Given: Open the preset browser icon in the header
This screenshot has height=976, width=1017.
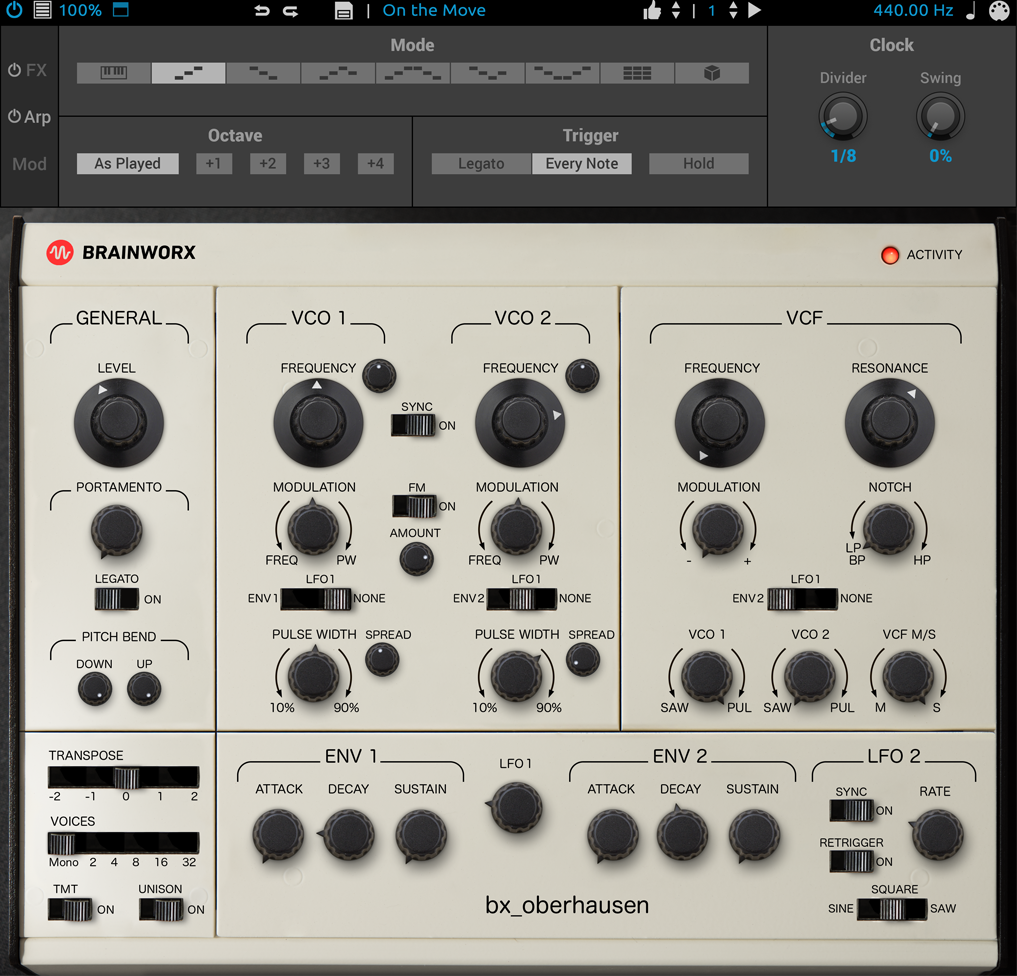Looking at the screenshot, I should click(x=343, y=11).
